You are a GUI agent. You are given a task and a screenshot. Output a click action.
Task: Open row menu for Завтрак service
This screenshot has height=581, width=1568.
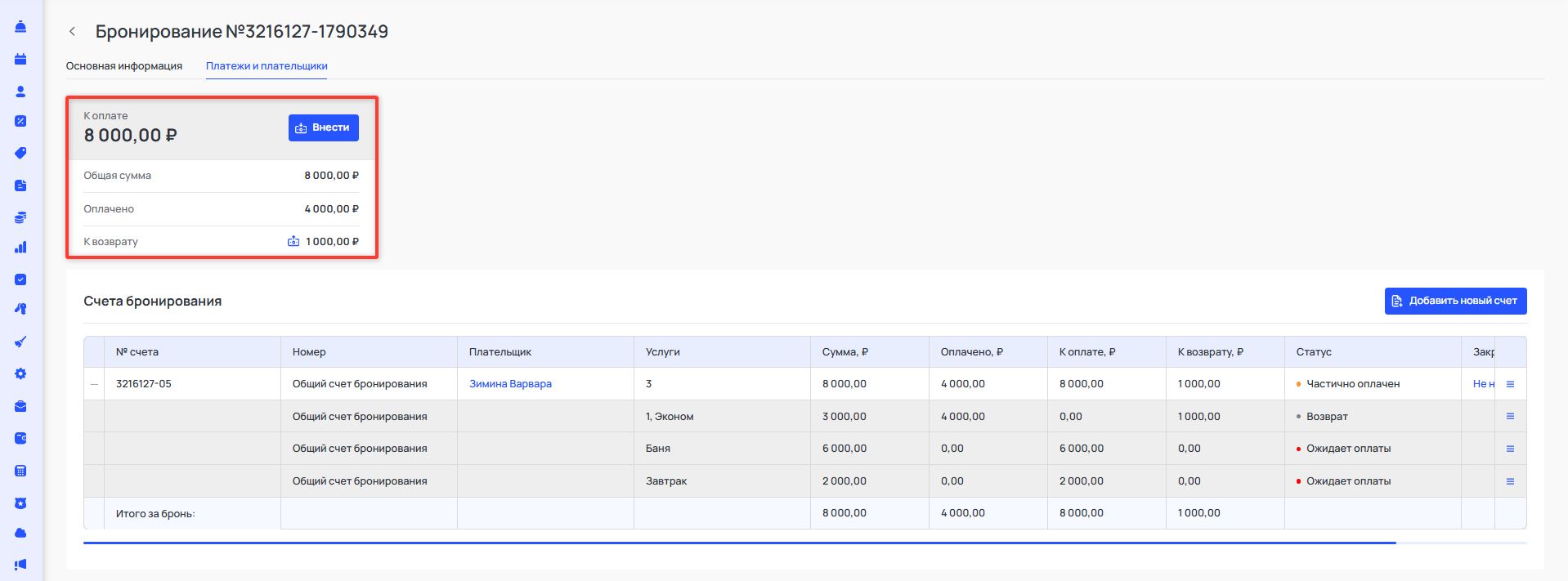tap(1510, 481)
